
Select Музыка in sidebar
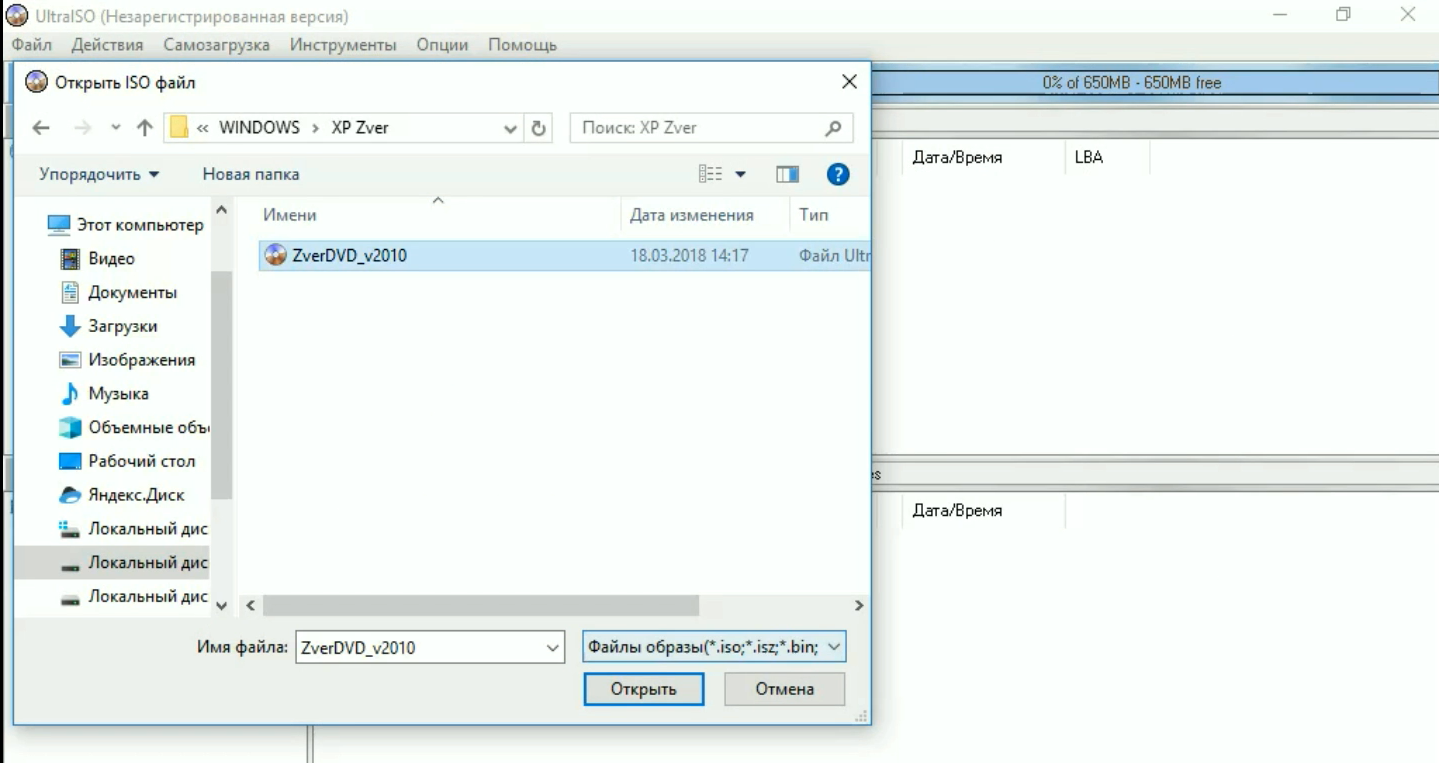pyautogui.click(x=105, y=394)
